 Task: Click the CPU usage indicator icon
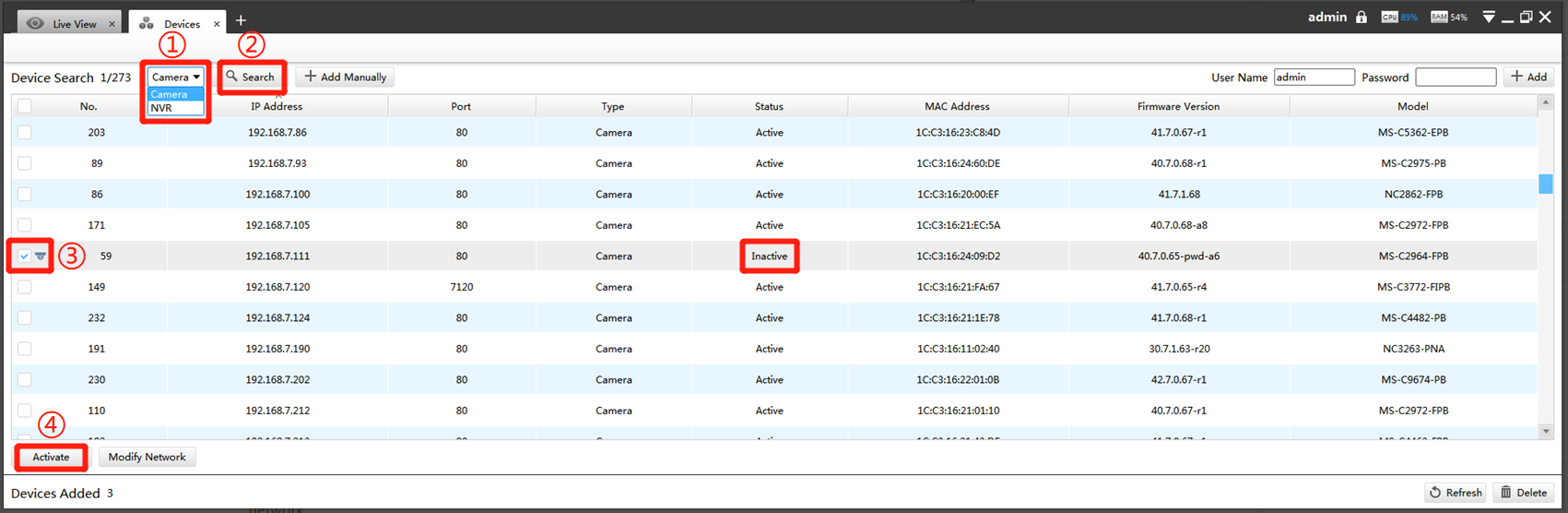(x=1389, y=17)
